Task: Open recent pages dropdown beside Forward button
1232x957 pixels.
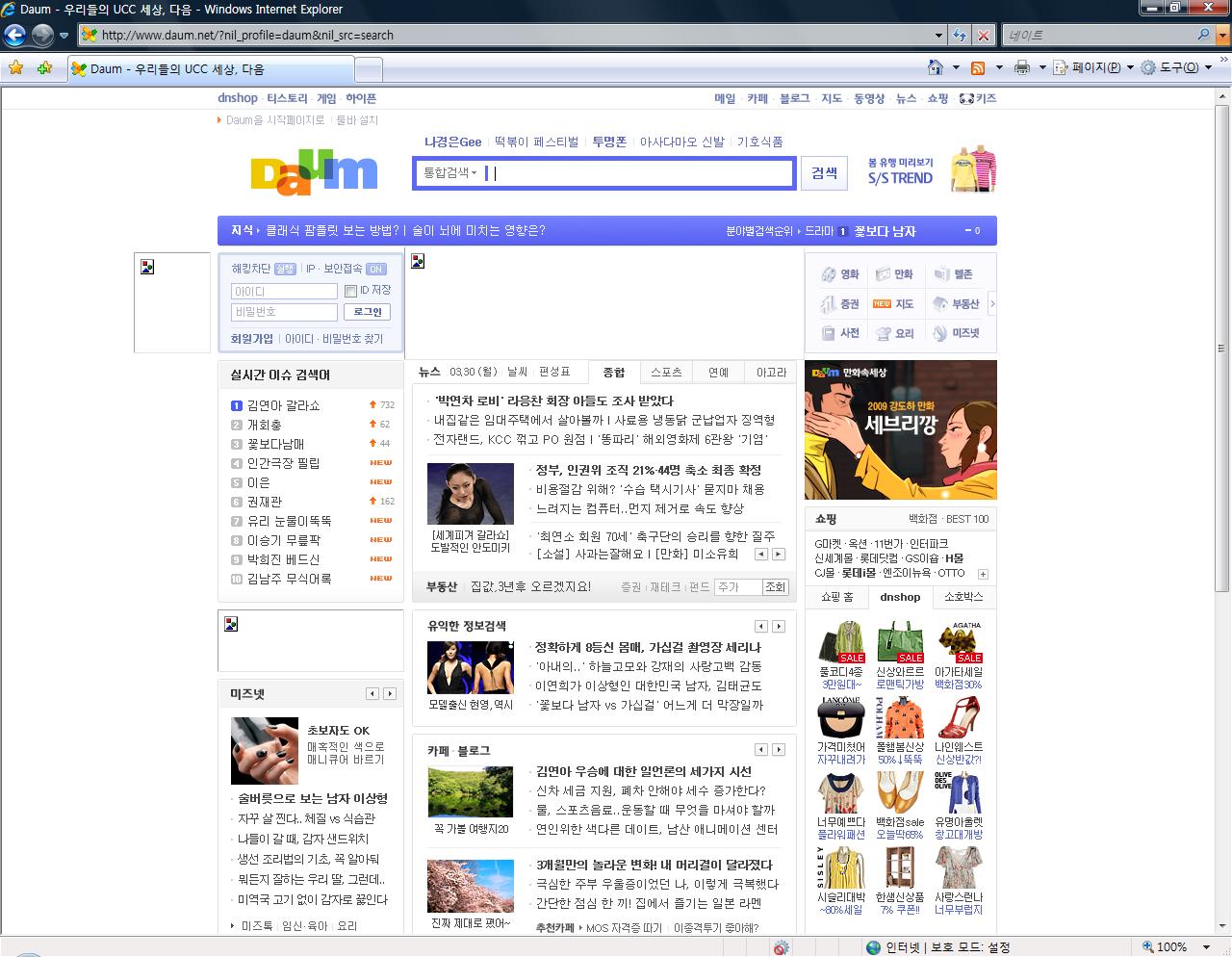Action: [64, 36]
